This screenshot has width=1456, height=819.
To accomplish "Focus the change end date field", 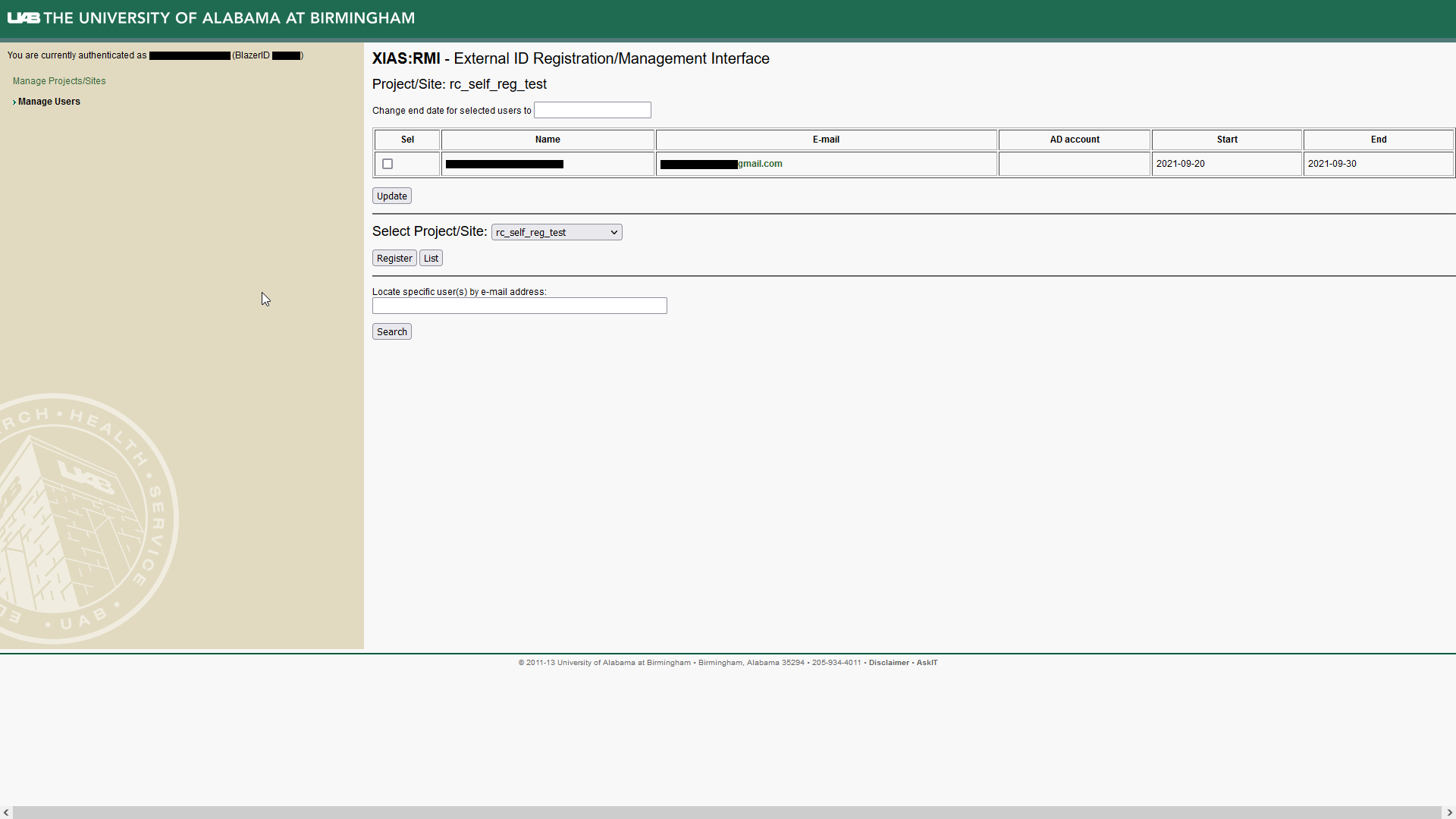I will pos(592,110).
